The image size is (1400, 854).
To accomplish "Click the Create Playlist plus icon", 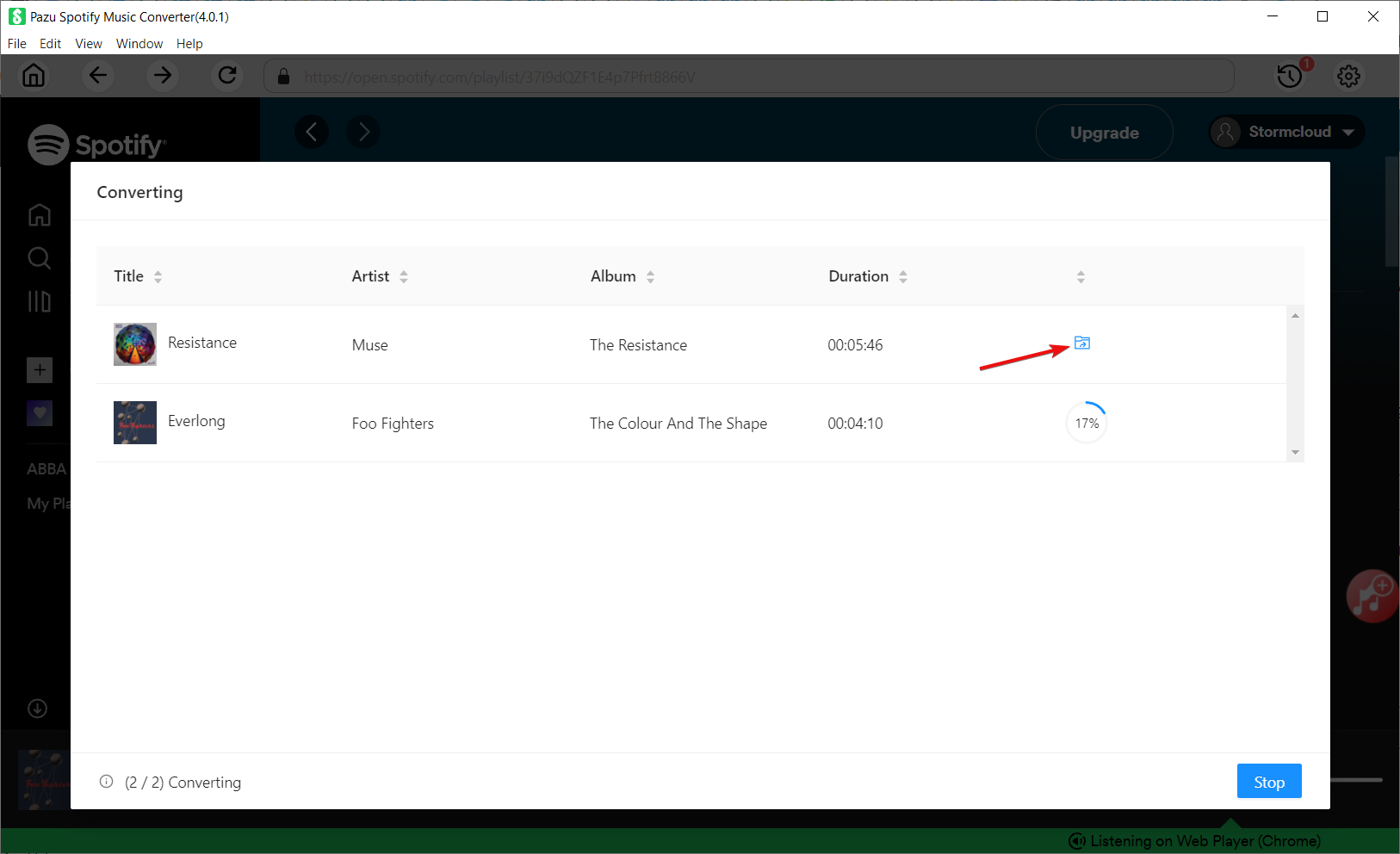I will [x=40, y=370].
